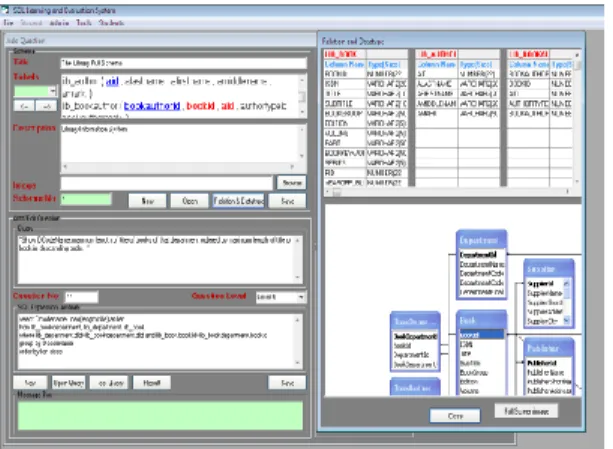
Task: Click Supplier table list scroll-down arrow
Action: pyautogui.click(x=566, y=321)
